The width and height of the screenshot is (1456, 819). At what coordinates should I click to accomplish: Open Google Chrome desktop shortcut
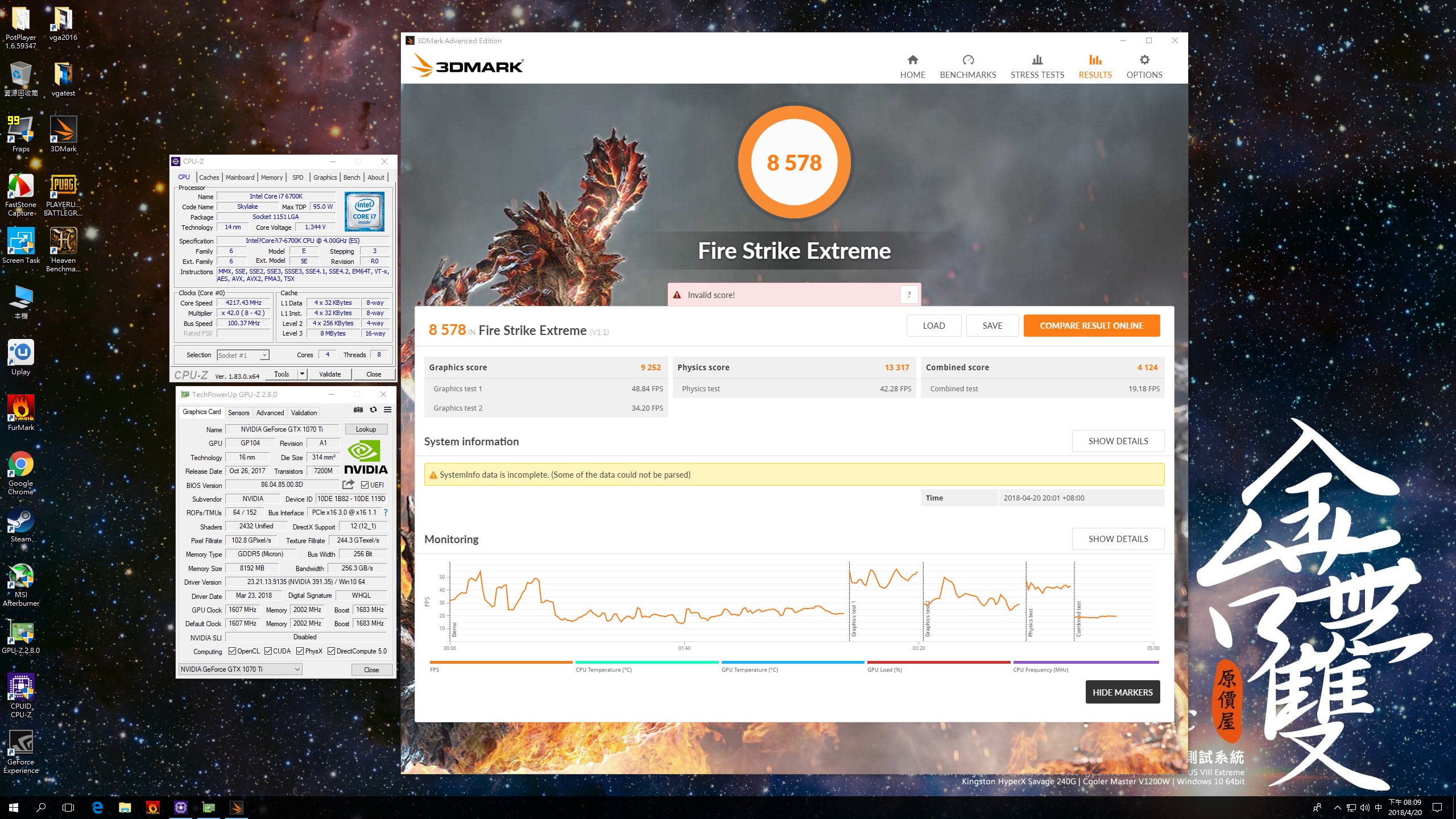pyautogui.click(x=21, y=473)
